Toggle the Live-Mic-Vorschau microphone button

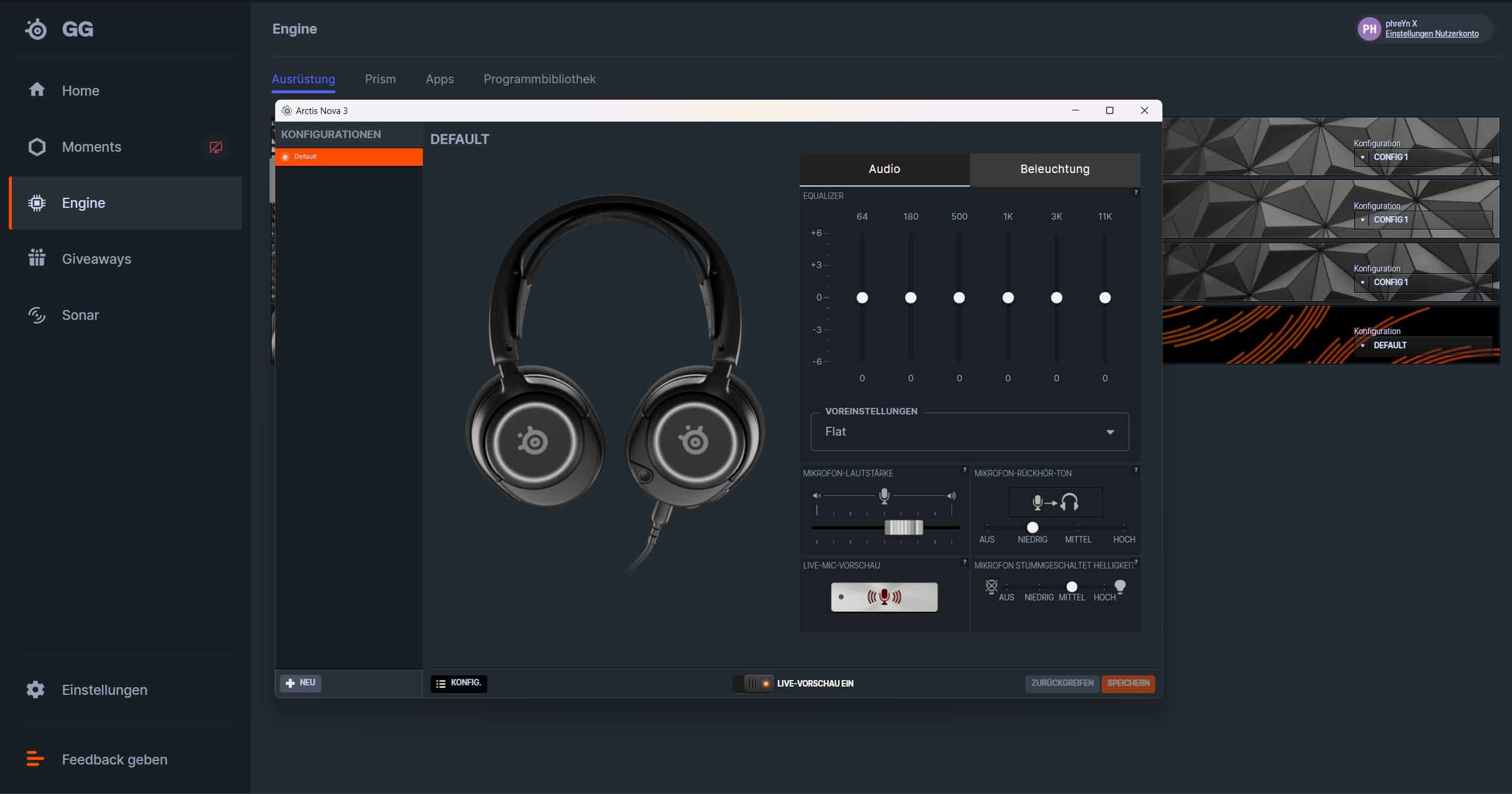tap(884, 597)
